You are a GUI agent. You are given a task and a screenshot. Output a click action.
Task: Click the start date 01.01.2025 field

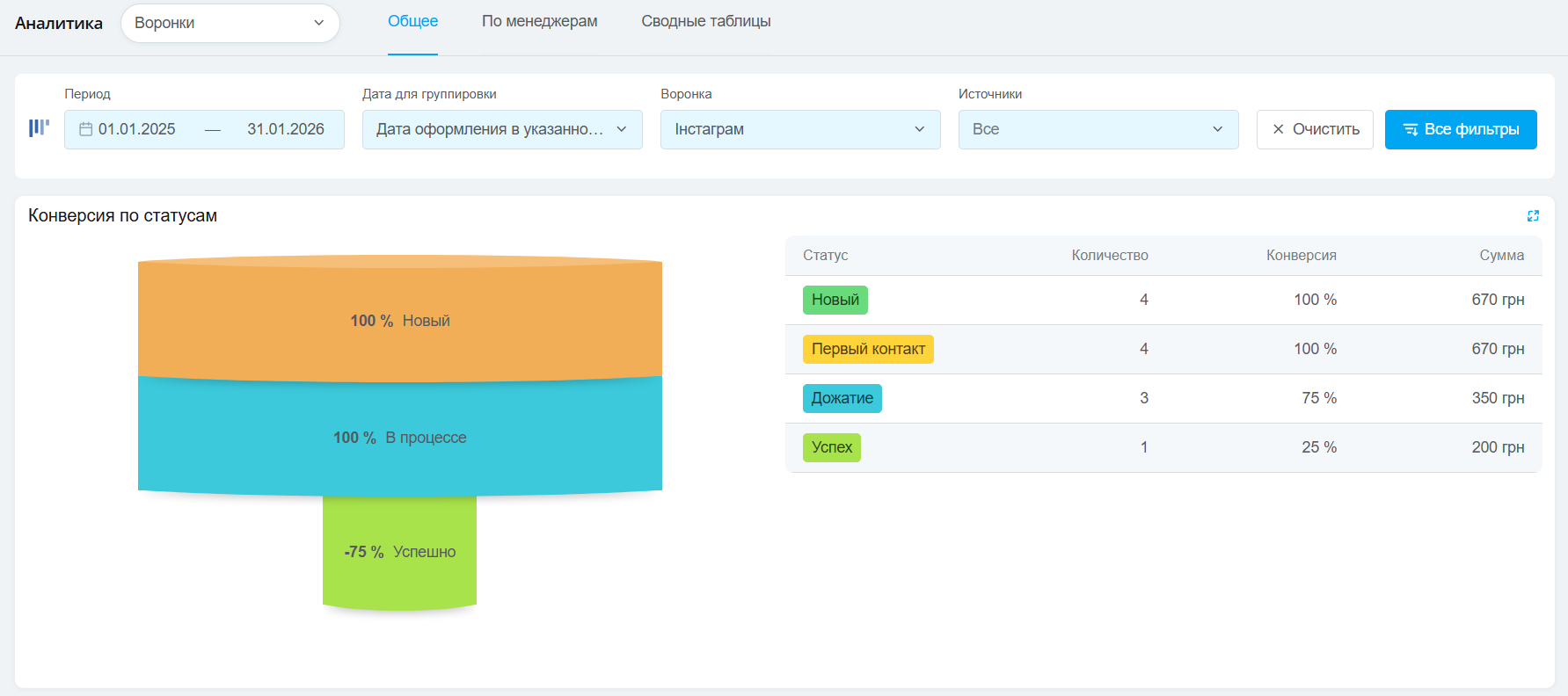(137, 129)
